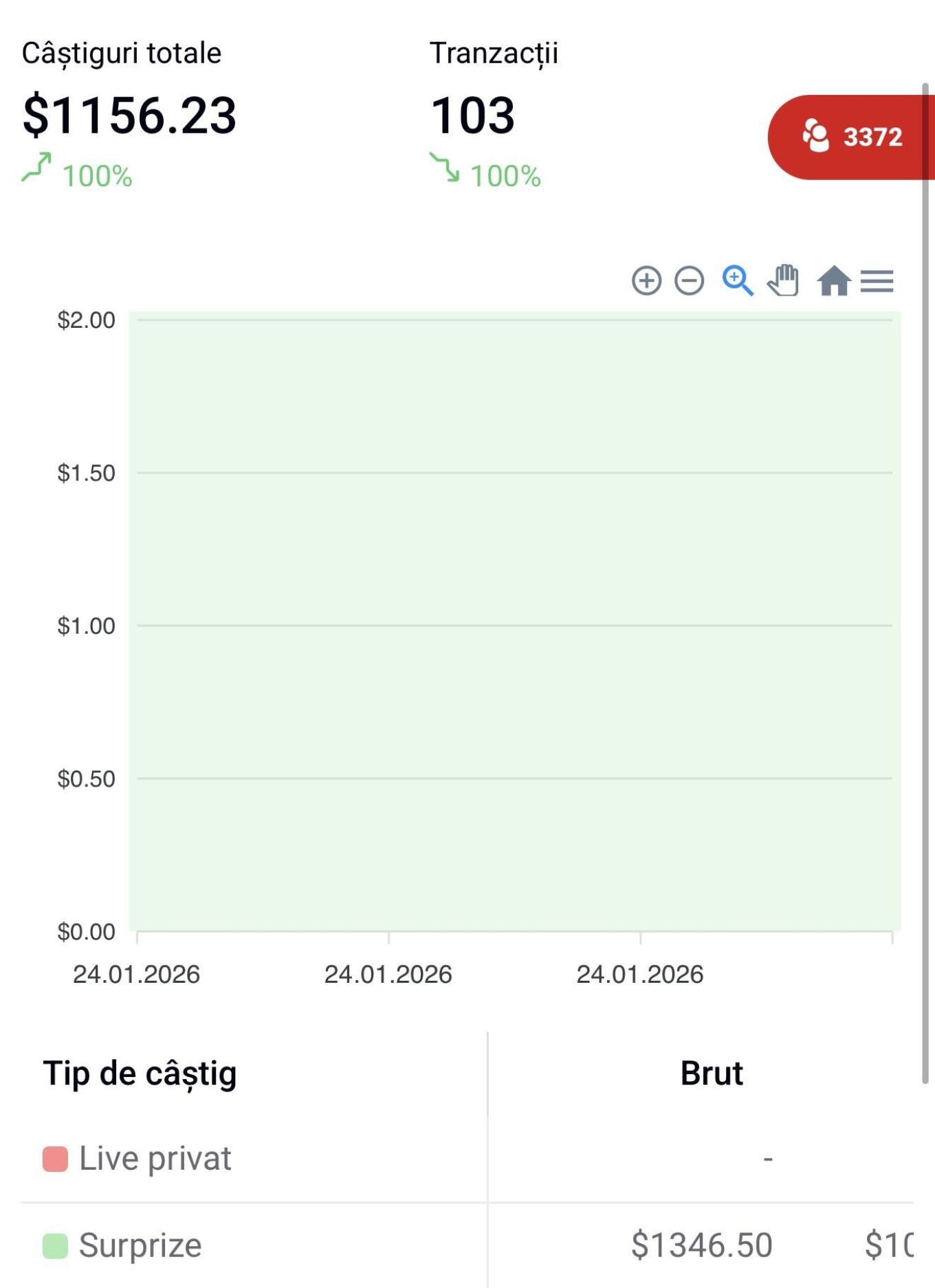This screenshot has height=1288, width=935.
Task: Sort by Tip de câștig column header
Action: click(140, 1074)
